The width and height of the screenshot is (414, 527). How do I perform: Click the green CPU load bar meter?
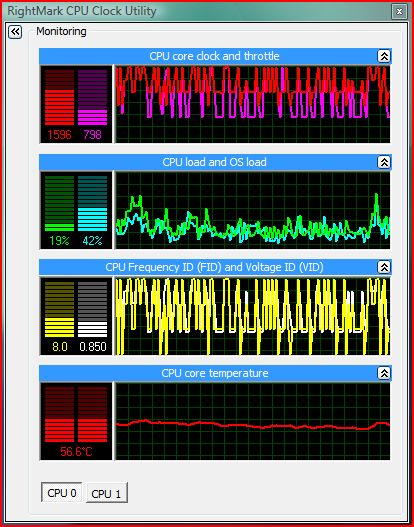pos(59,203)
